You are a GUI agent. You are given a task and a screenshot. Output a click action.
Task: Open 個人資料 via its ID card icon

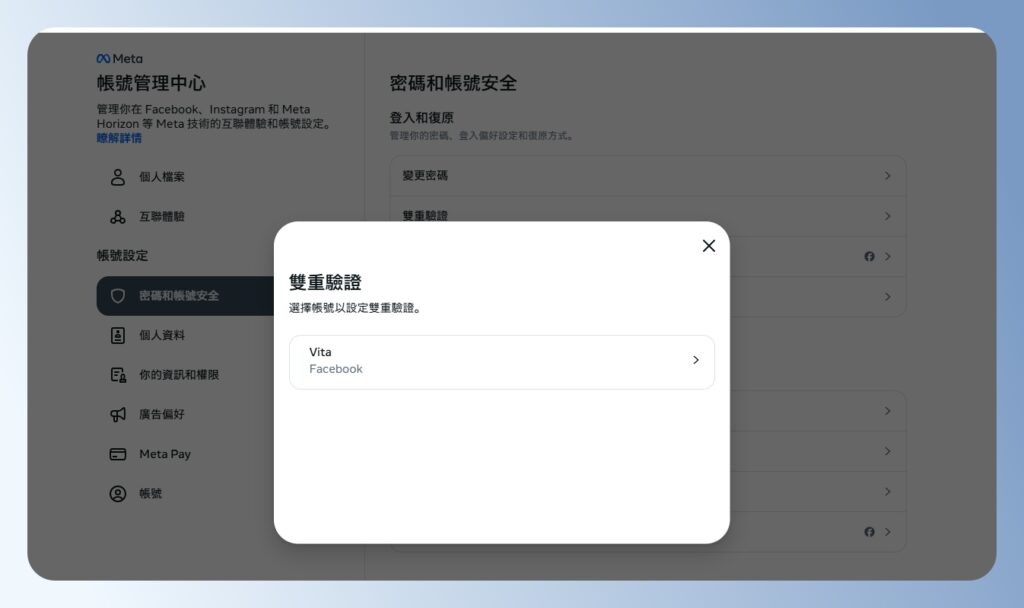click(x=117, y=335)
